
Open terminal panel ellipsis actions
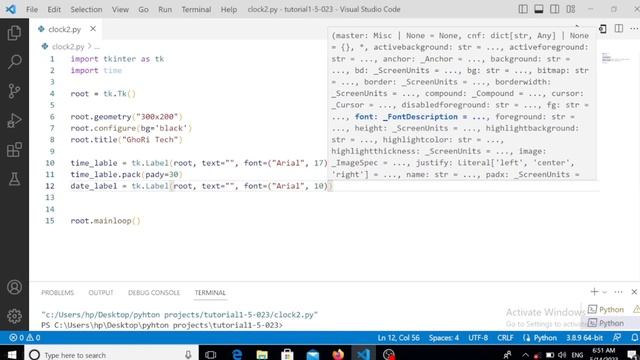(x=618, y=292)
